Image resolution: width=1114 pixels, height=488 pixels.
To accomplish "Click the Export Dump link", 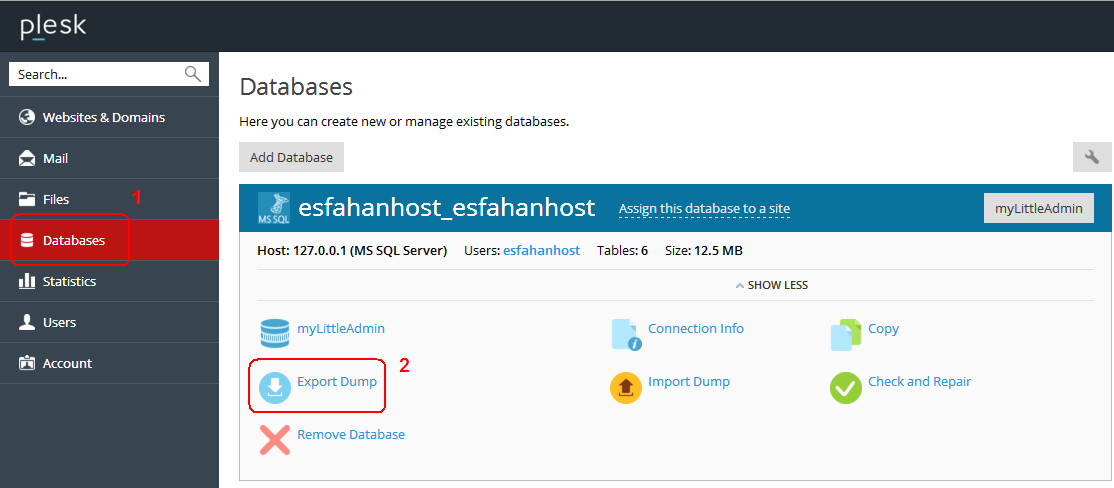I will [x=337, y=382].
